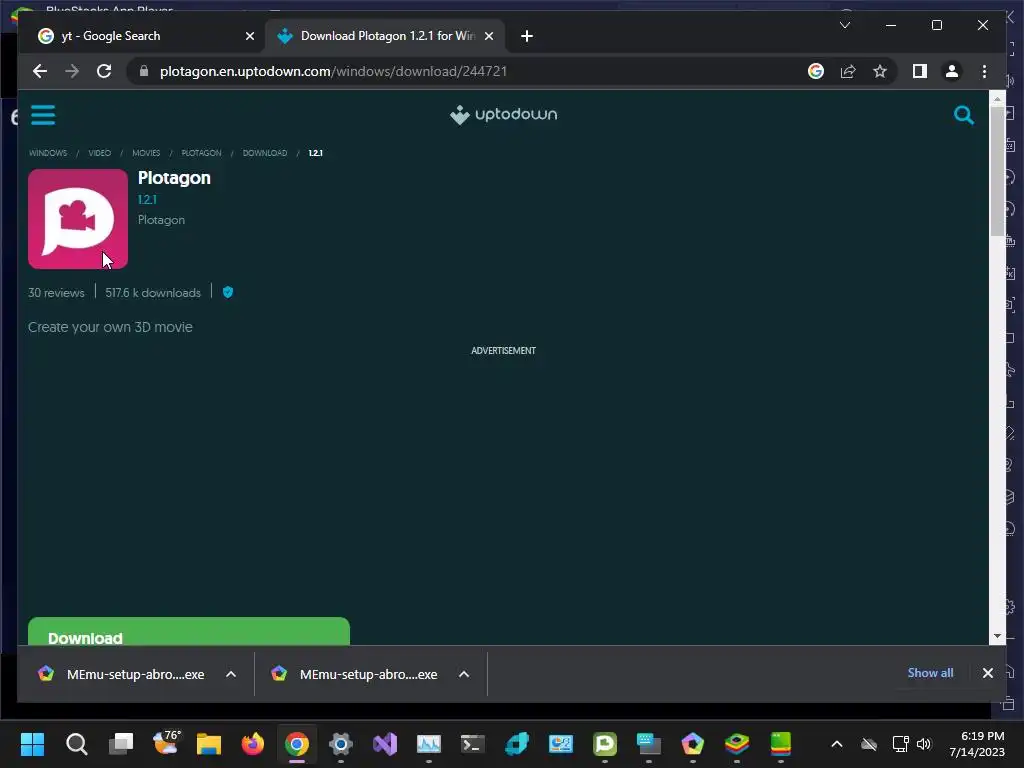This screenshot has width=1024, height=768.
Task: Toggle the Chrome side panel
Action: (x=920, y=71)
